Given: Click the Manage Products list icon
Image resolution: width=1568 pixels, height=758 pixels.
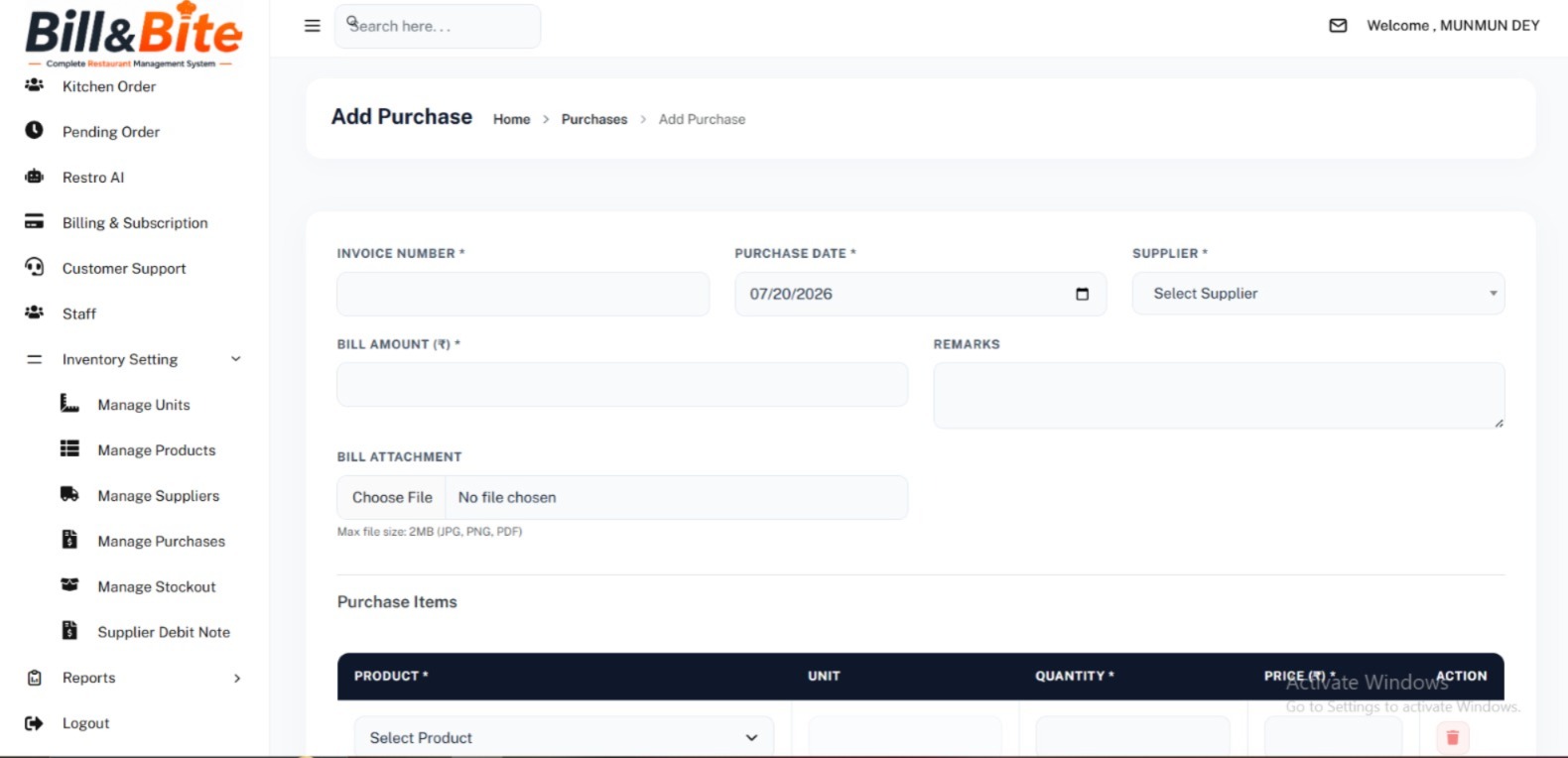Looking at the screenshot, I should (x=69, y=448).
